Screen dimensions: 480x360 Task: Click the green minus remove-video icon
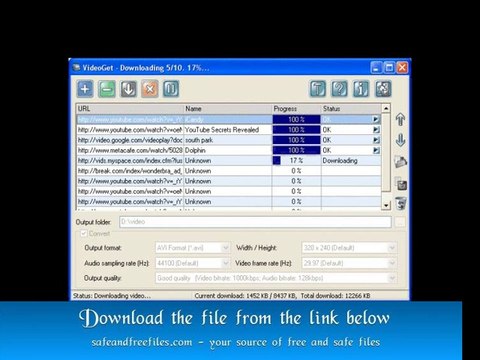pos(107,89)
